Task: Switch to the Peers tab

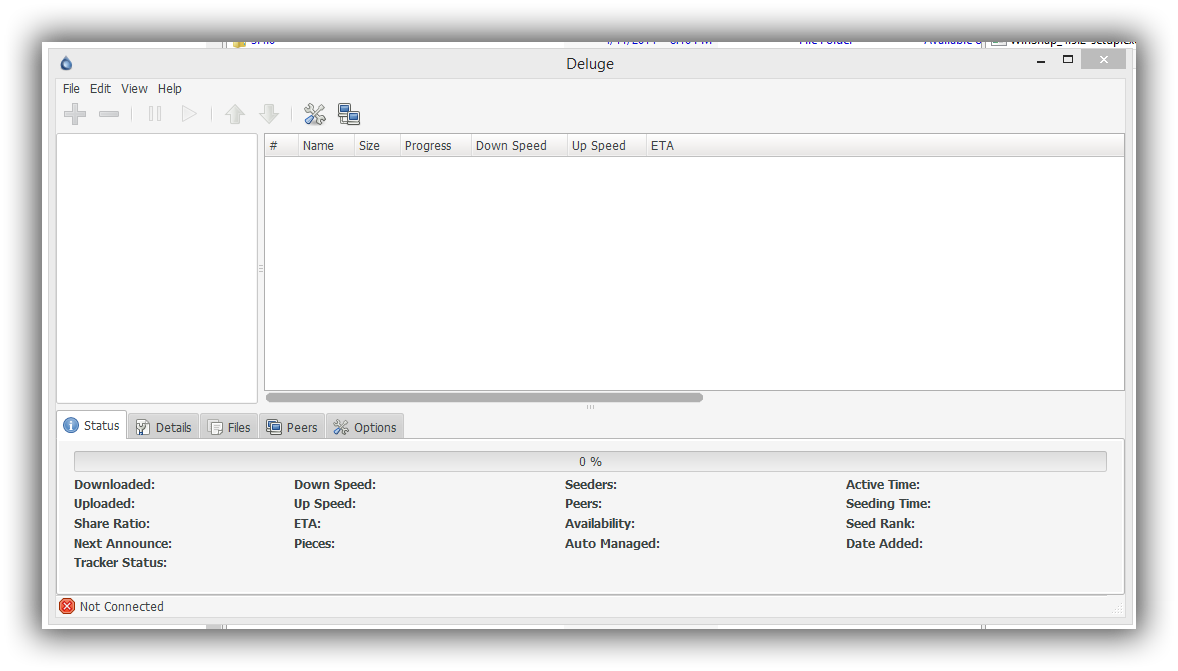Action: 292,428
